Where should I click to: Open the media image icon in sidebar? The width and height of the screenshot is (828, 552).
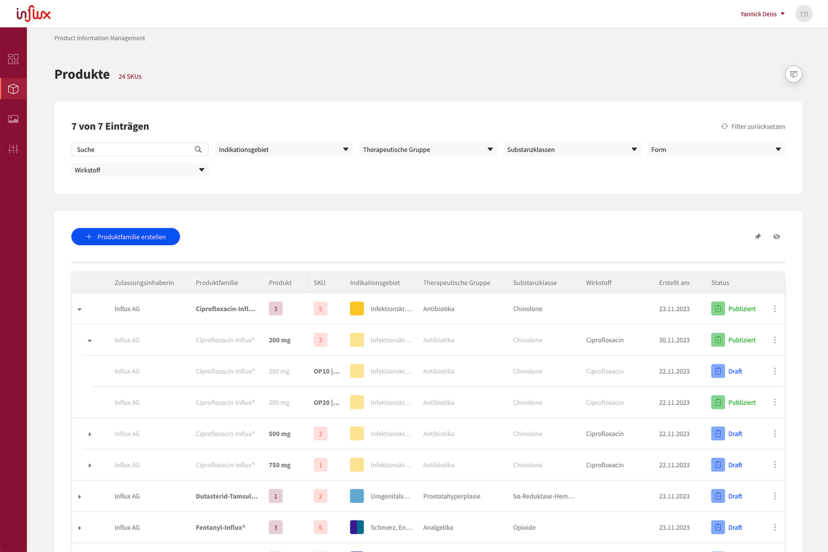13,119
